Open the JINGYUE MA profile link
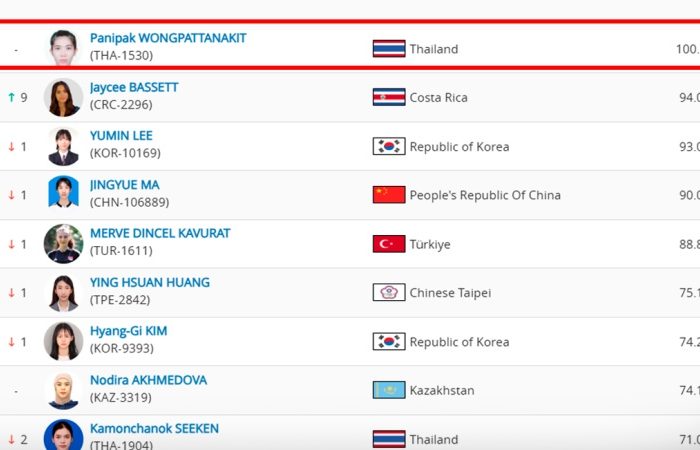700x450 pixels. pyautogui.click(x=124, y=185)
